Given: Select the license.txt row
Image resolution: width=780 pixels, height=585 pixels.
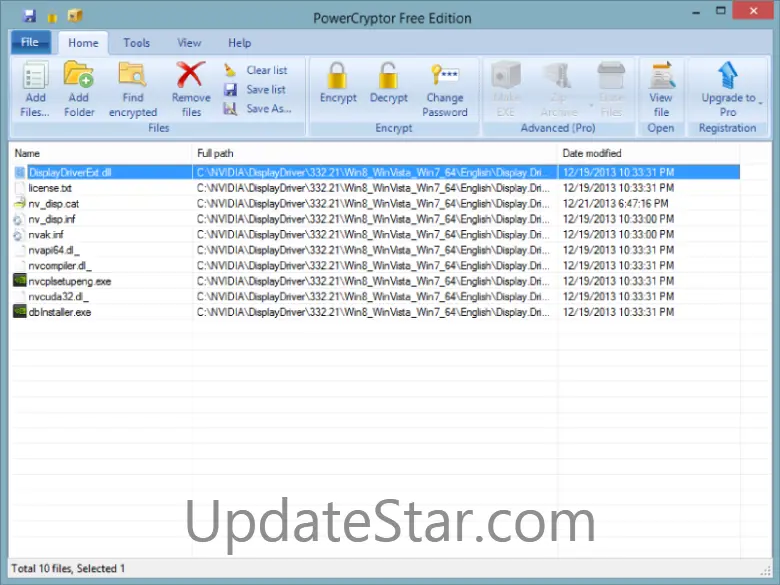Looking at the screenshot, I should click(376, 188).
